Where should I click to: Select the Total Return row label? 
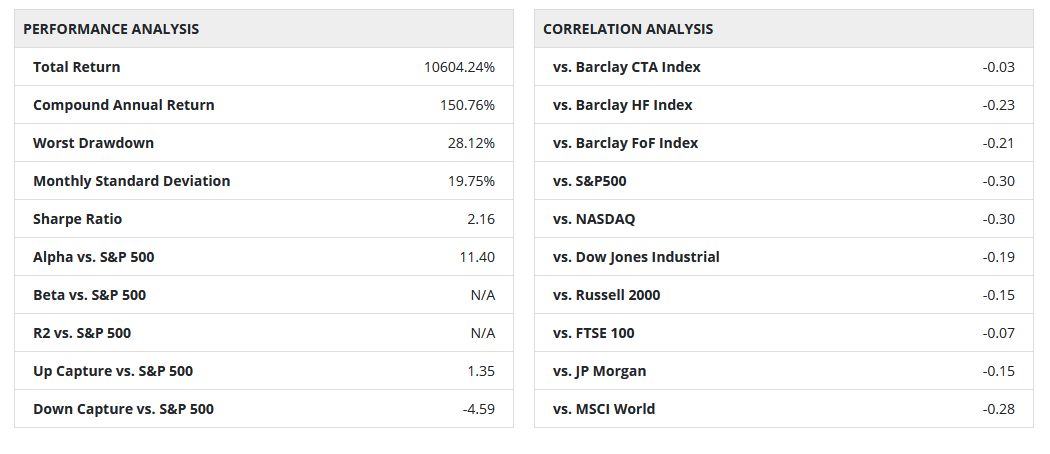point(77,67)
